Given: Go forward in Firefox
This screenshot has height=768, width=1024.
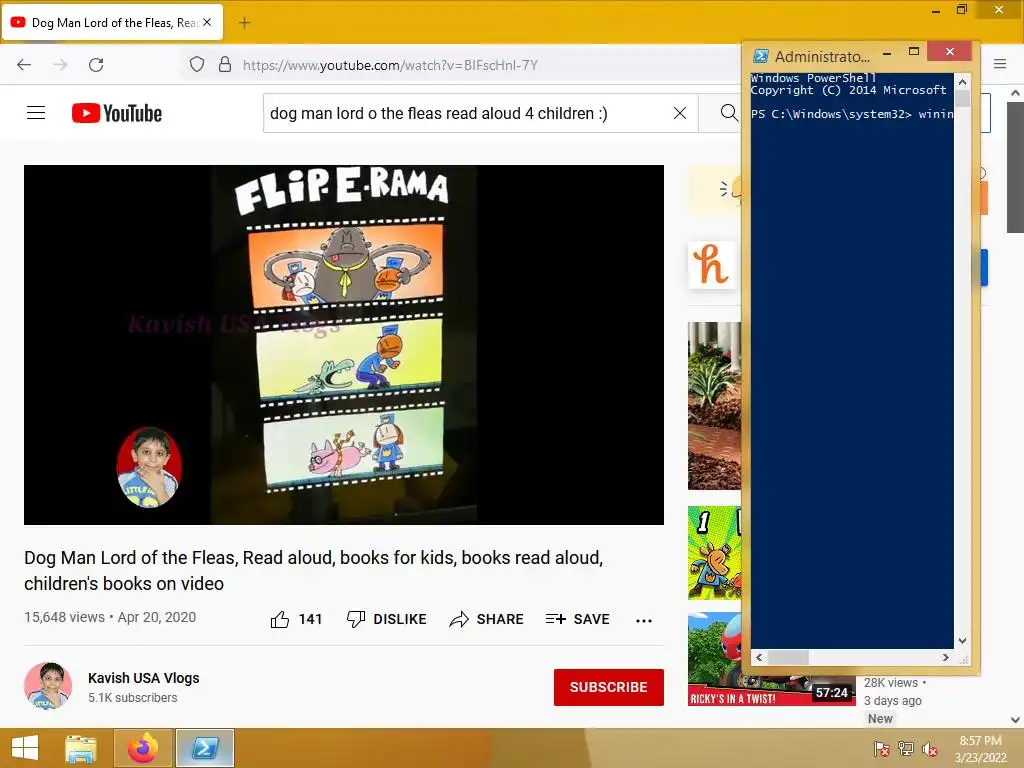Looking at the screenshot, I should click(60, 65).
